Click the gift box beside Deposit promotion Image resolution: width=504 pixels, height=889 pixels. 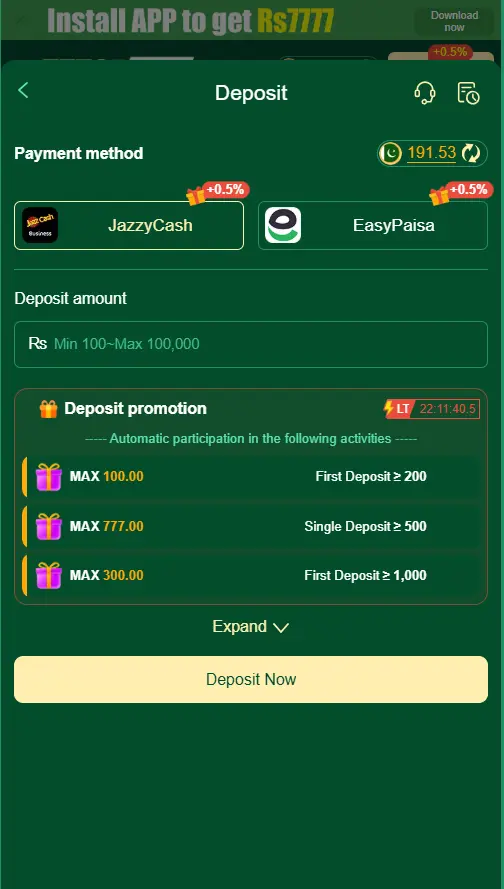click(x=49, y=409)
